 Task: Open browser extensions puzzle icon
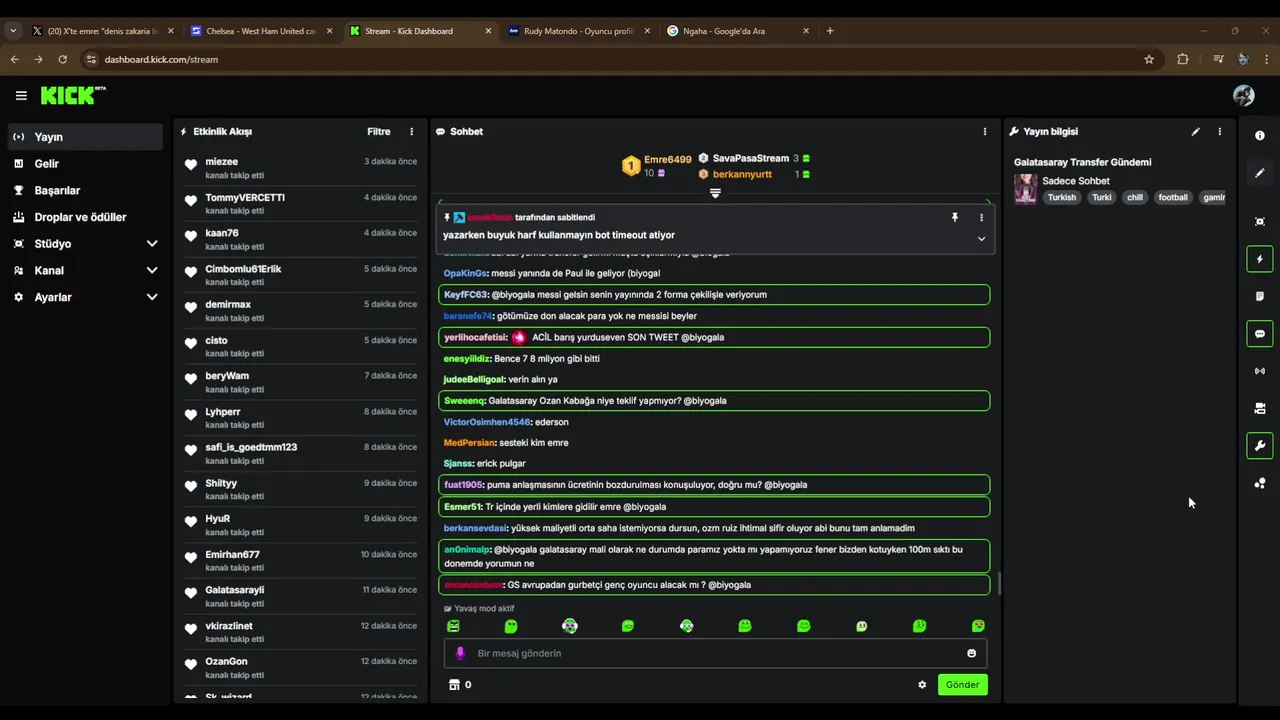1183,59
